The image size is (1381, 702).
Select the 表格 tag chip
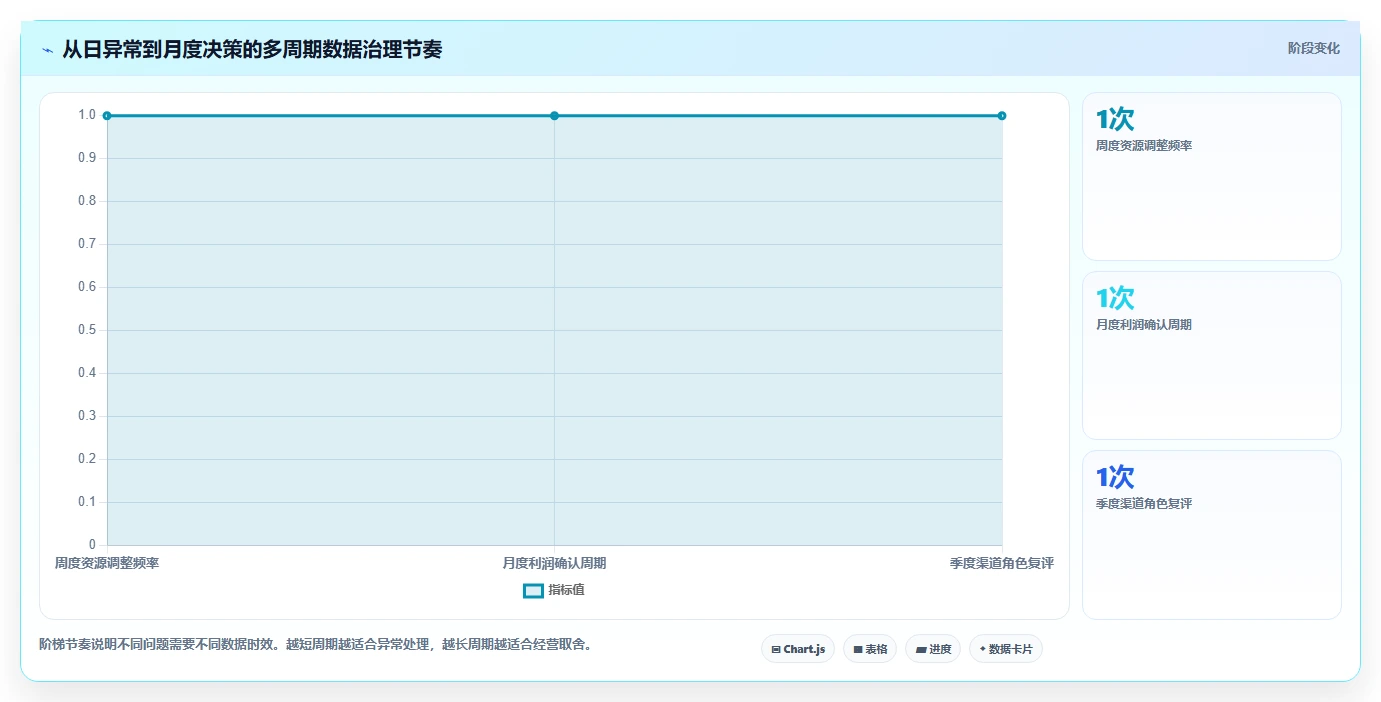[870, 649]
